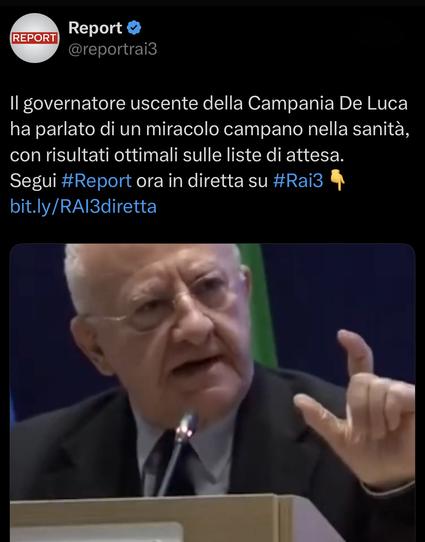Click the tweet line starting 'Il governatore uscente'

pos(209,103)
